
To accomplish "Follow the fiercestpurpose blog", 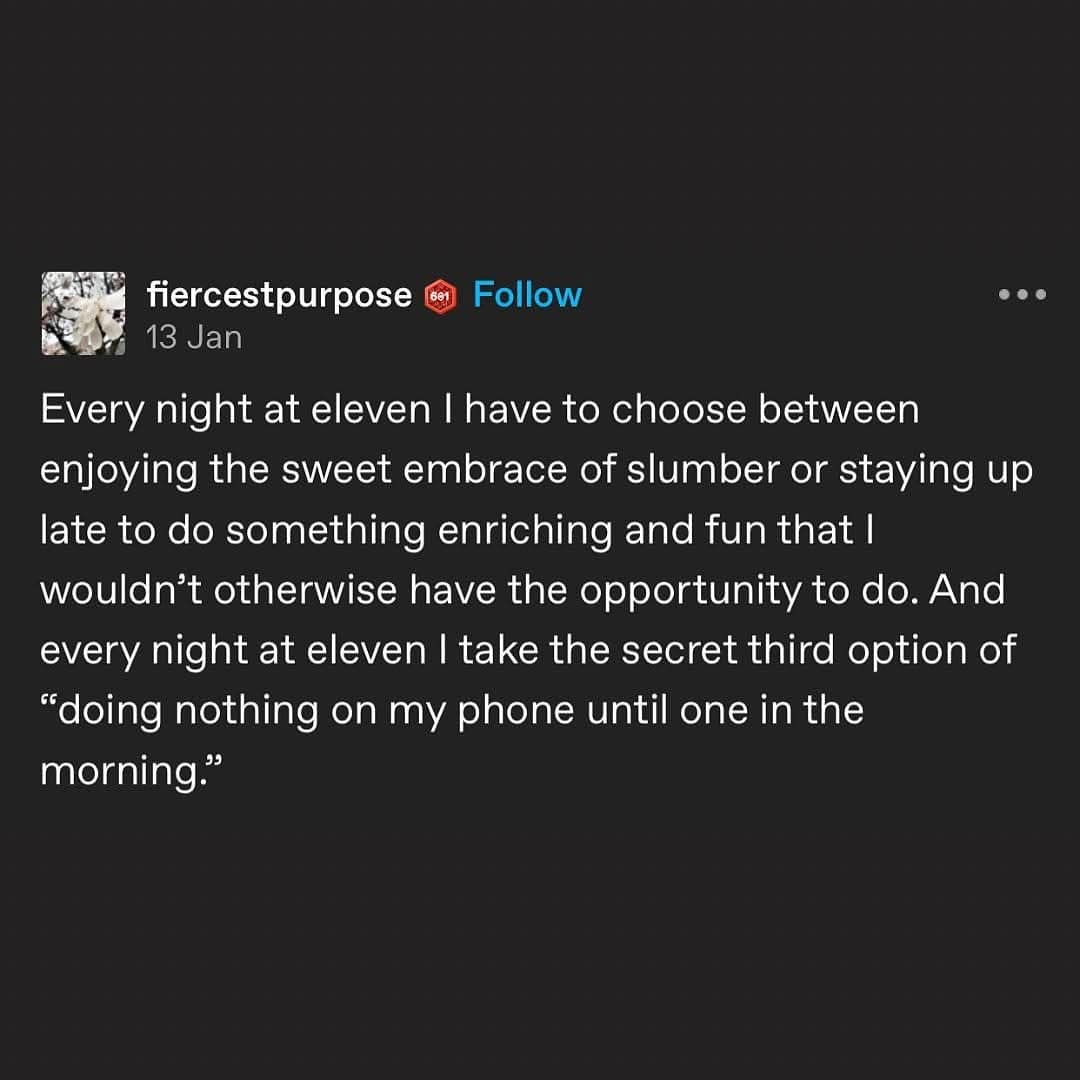I will tap(526, 295).
